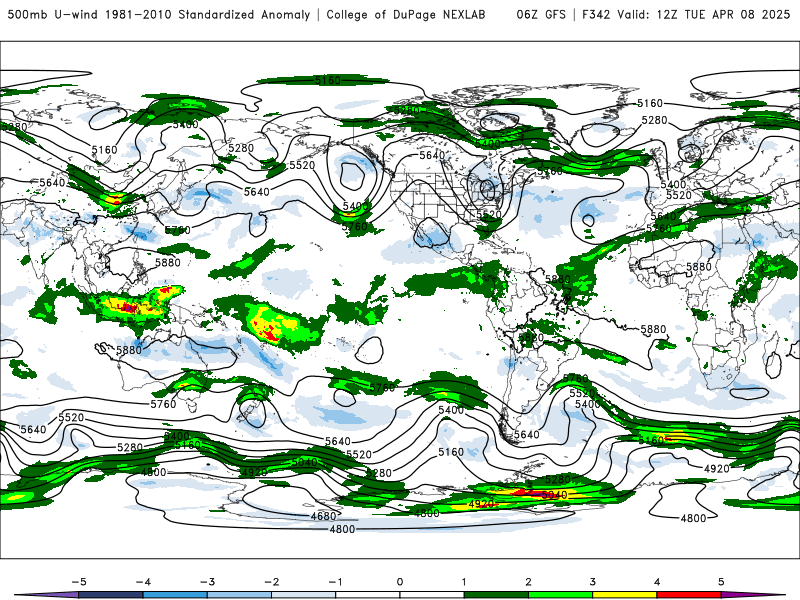
Task: Click the '-5' colorbar tick label
Action: click(79, 582)
